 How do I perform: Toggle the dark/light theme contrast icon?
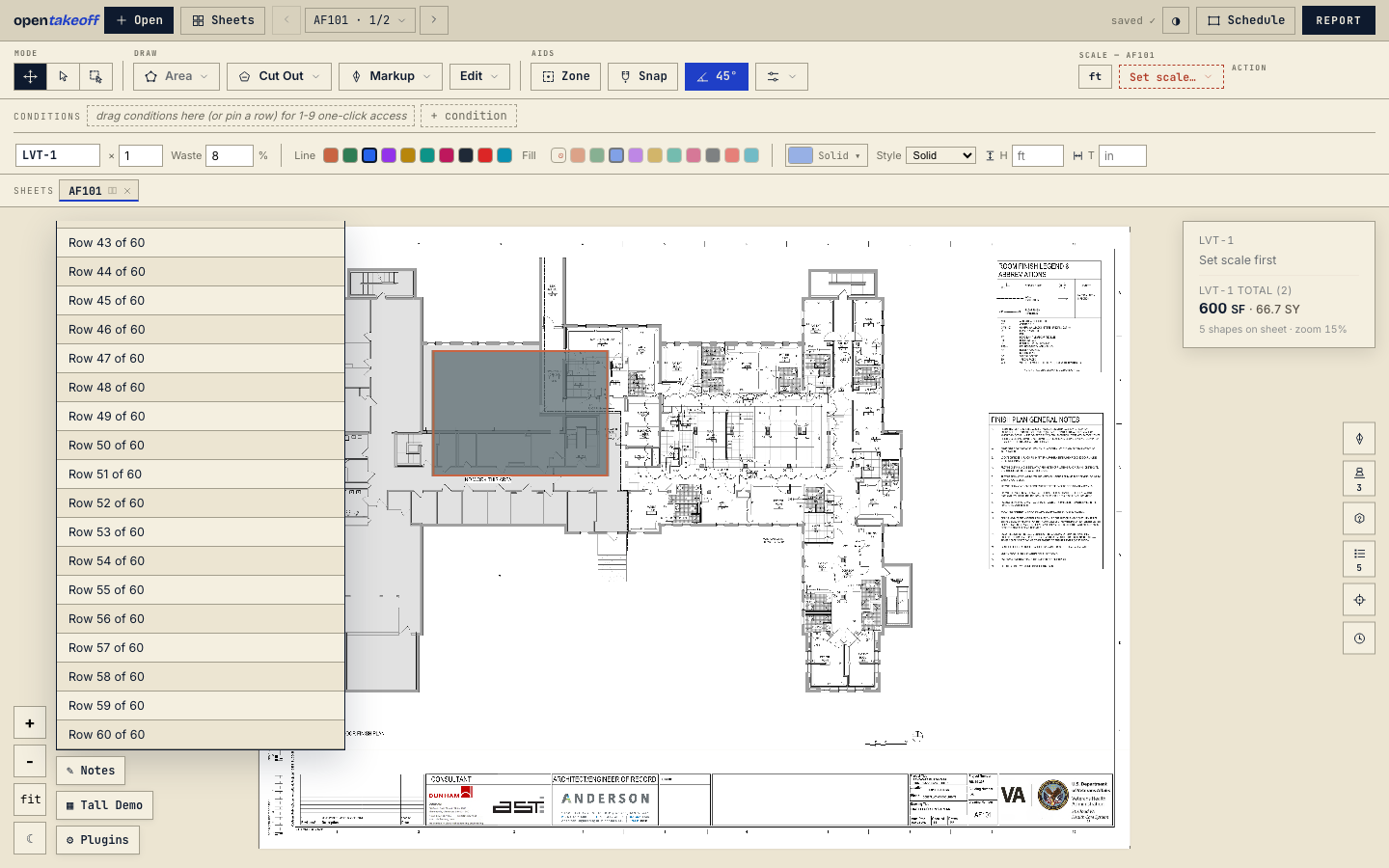1175,20
